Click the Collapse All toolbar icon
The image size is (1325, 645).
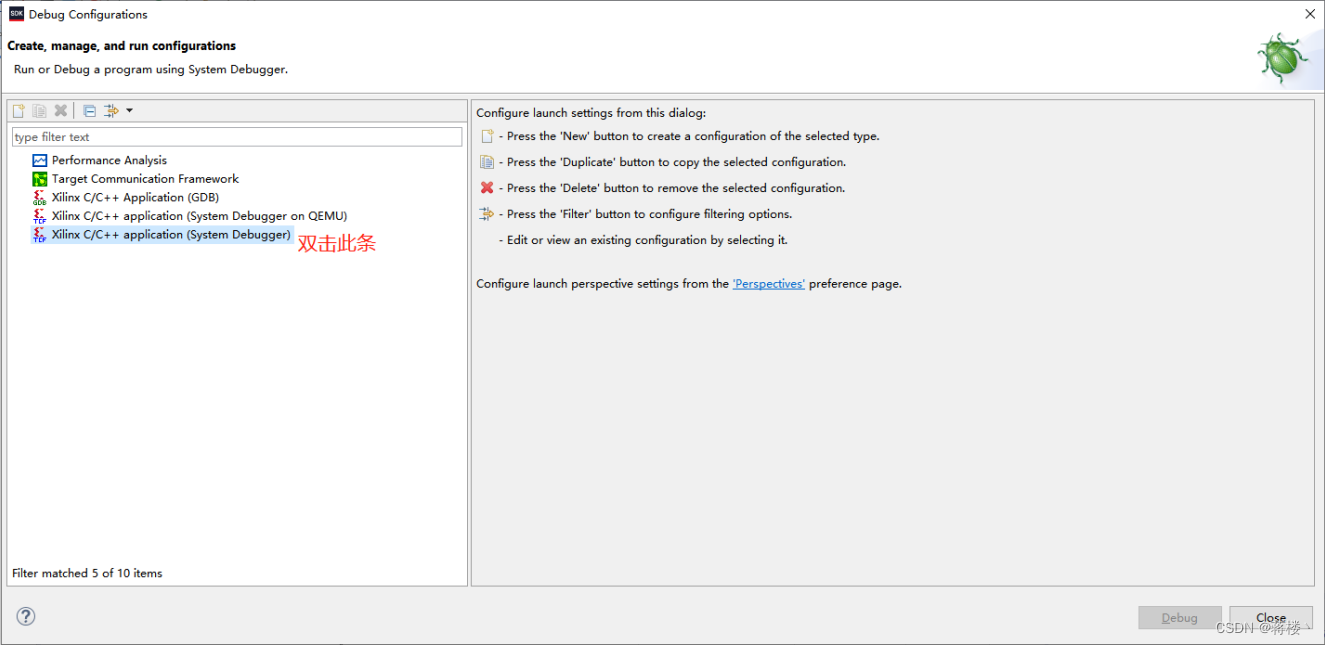click(89, 111)
